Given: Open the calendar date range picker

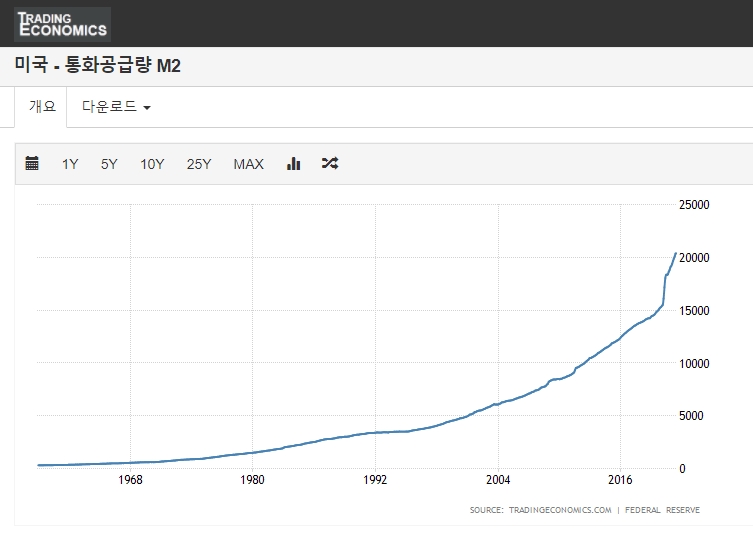Looking at the screenshot, I should (32, 163).
